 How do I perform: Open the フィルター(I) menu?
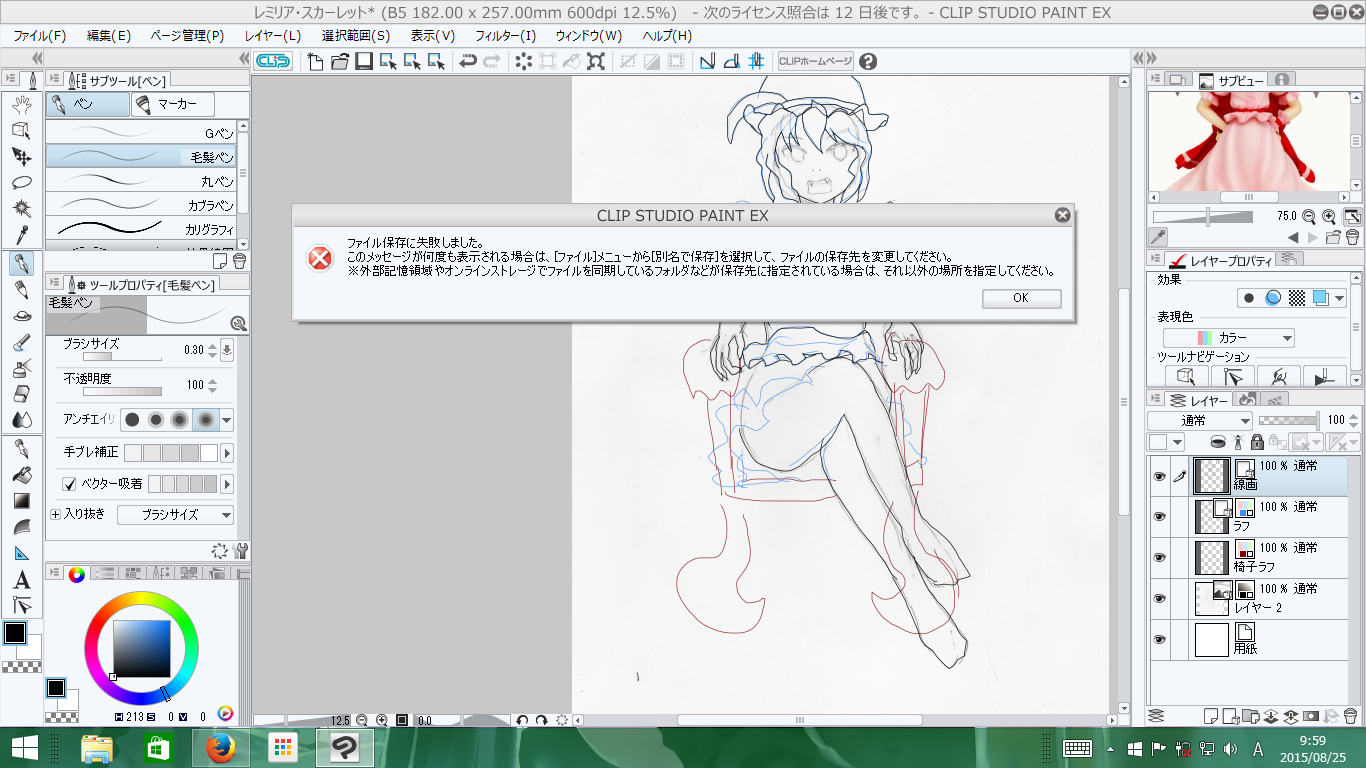click(505, 35)
